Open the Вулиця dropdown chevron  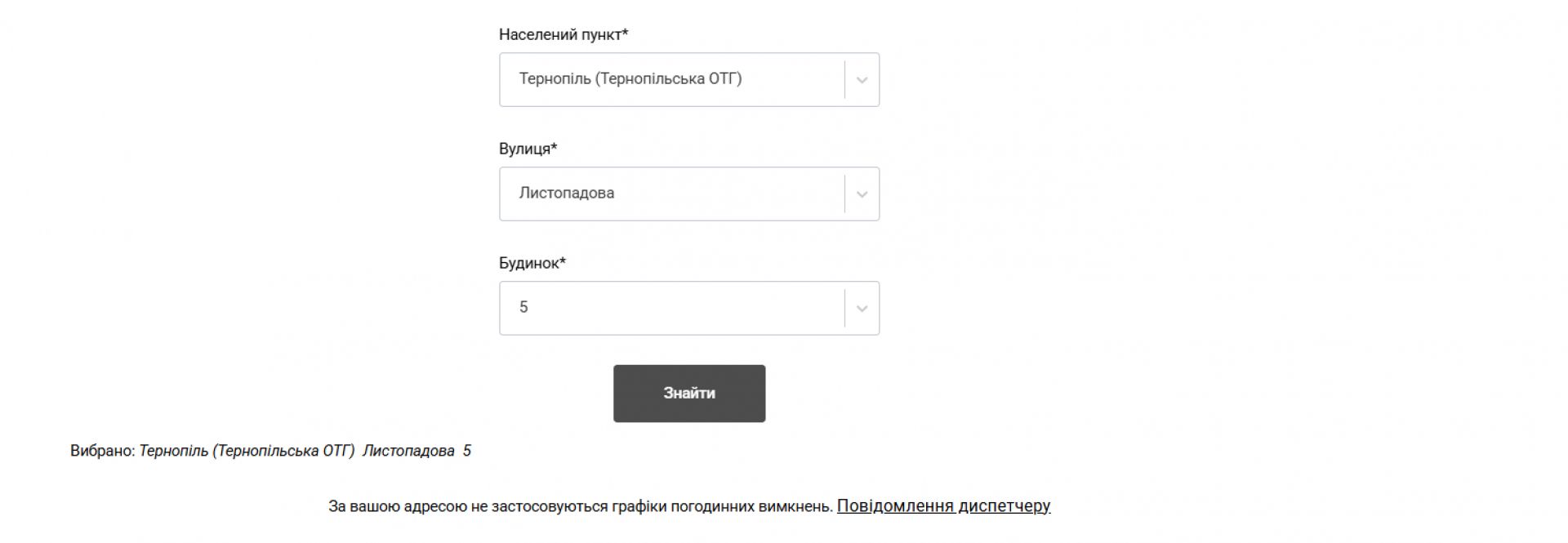(x=862, y=194)
